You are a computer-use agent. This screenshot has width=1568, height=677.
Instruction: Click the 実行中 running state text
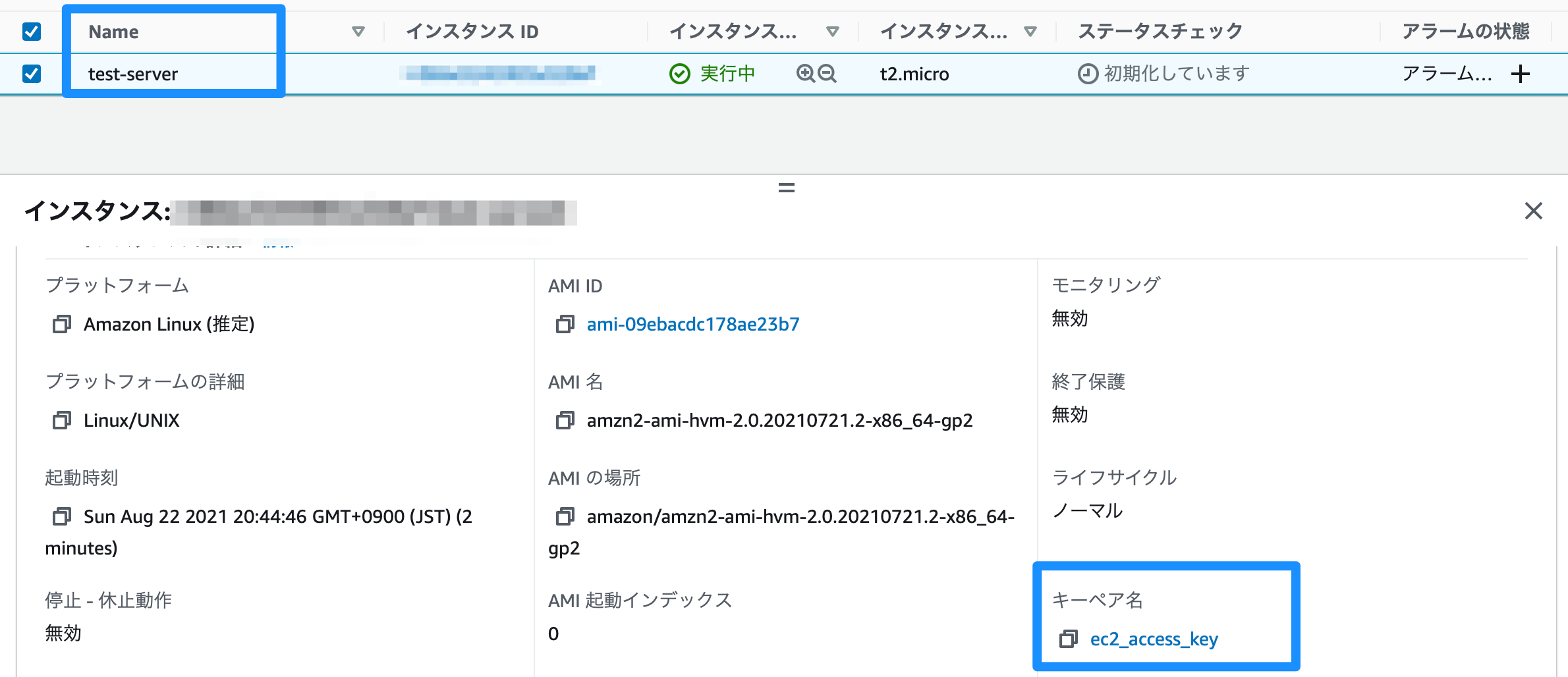(x=727, y=73)
